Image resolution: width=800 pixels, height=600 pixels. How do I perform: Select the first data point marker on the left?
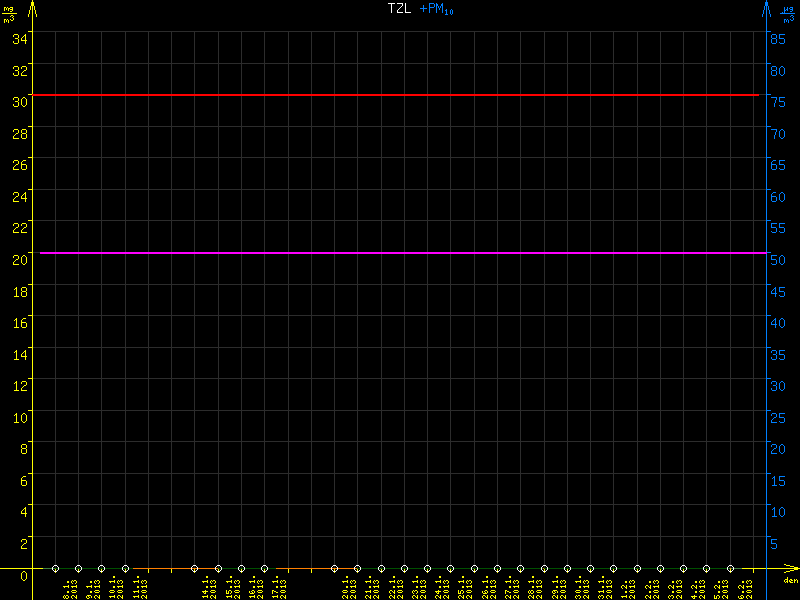tap(55, 569)
